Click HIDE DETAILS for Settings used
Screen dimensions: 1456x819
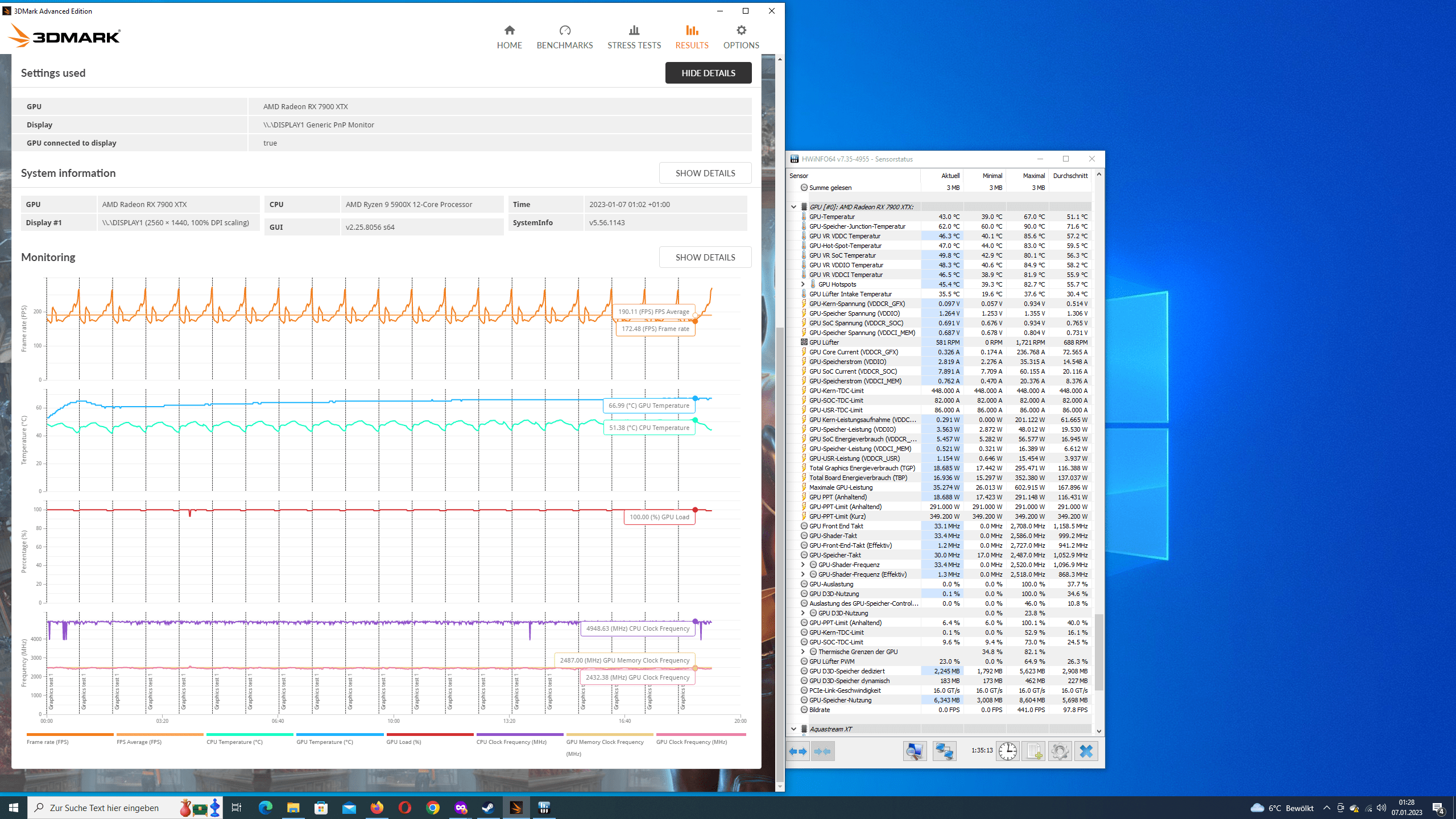pos(708,73)
